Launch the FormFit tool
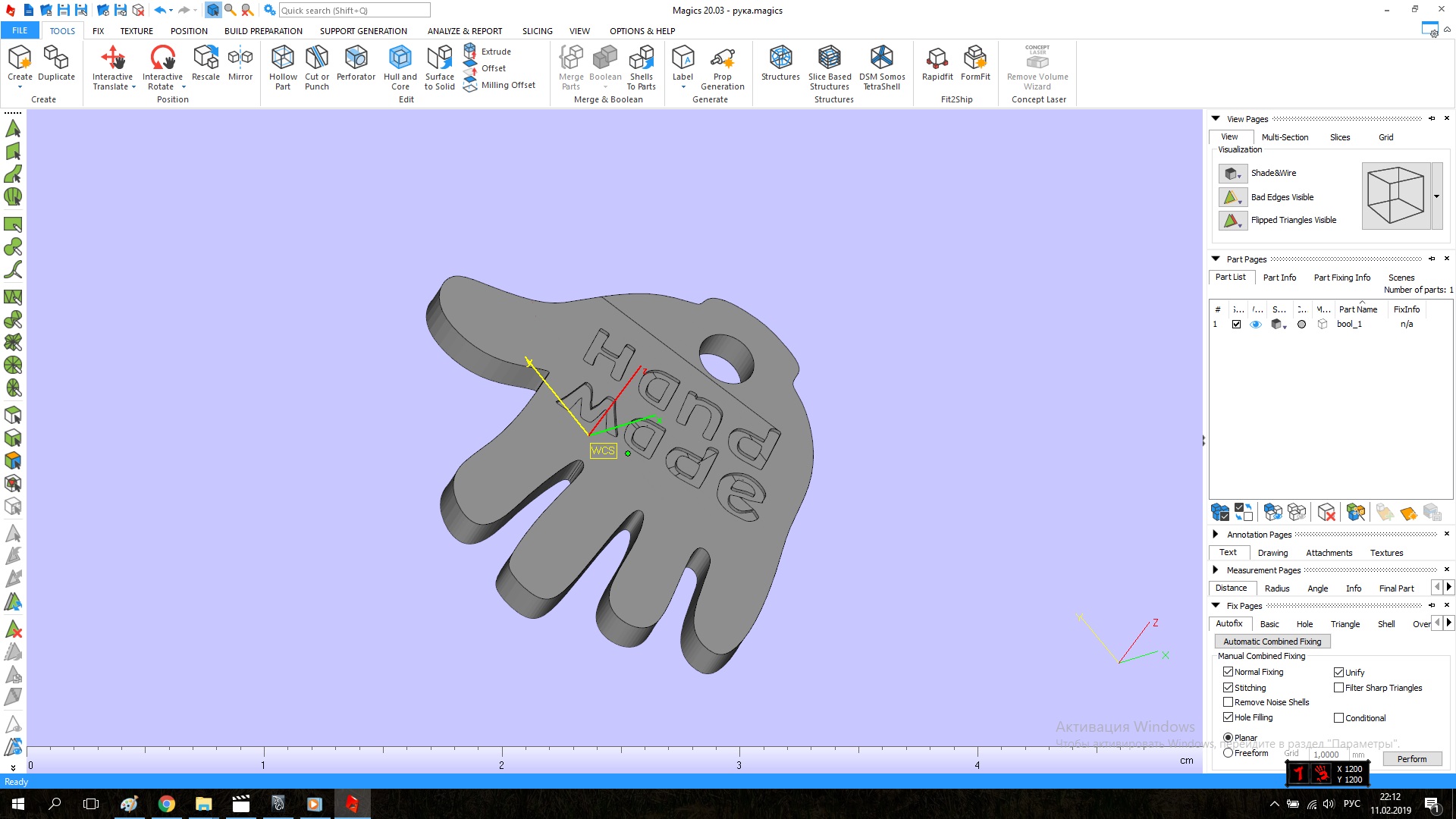1456x819 pixels. coord(975,62)
